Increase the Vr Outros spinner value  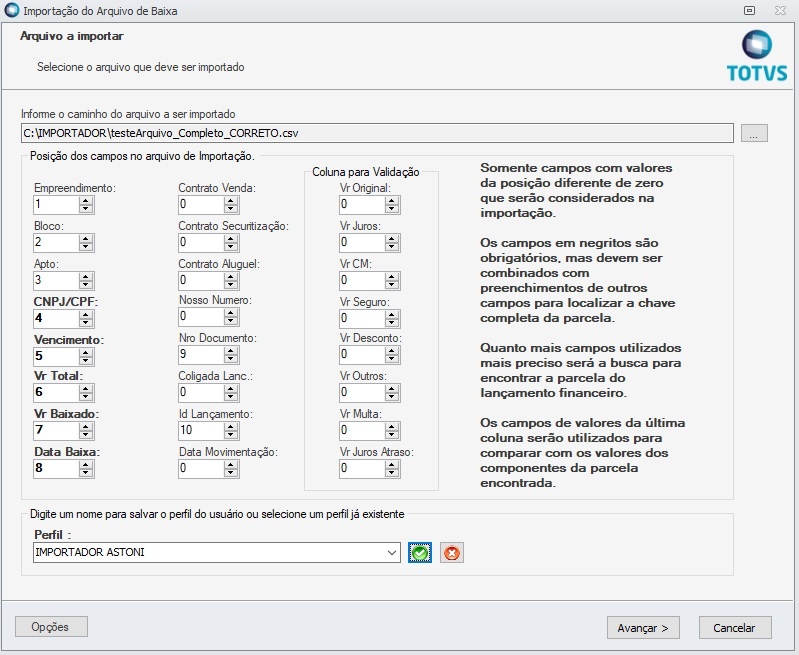[x=392, y=388]
